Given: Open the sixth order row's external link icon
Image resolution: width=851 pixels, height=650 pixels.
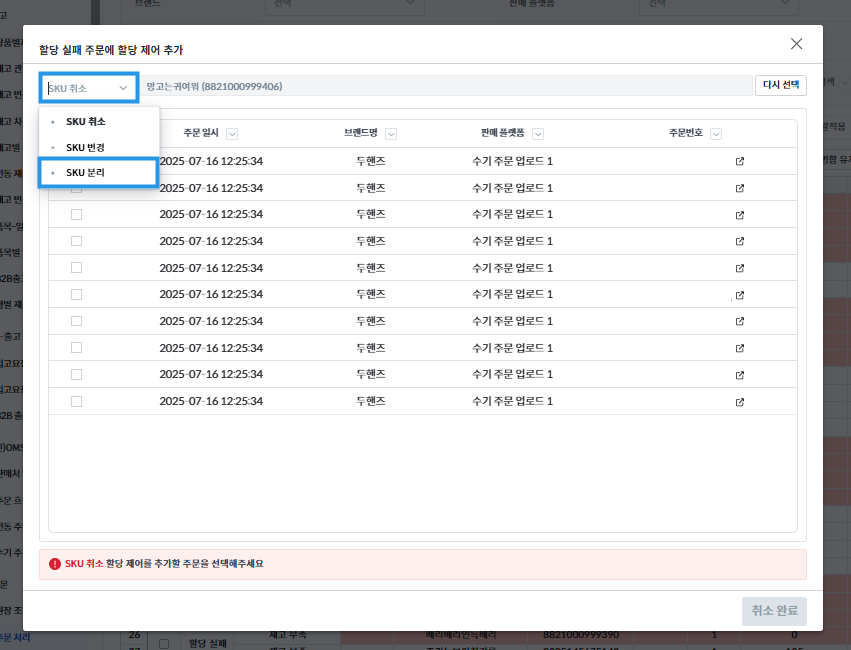Looking at the screenshot, I should [x=739, y=295].
